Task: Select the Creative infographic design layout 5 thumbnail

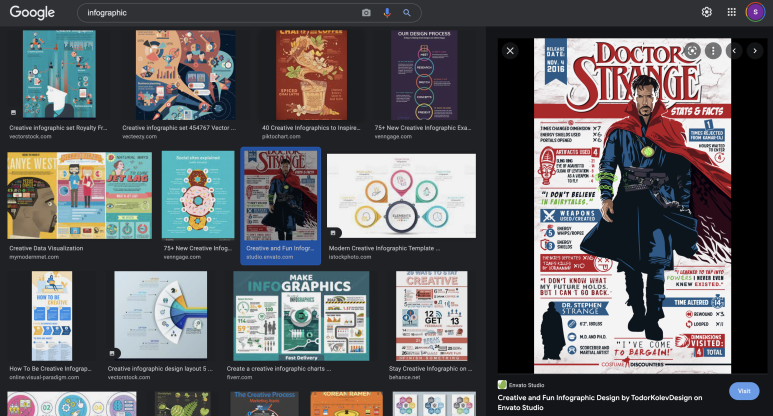Action: (x=160, y=315)
